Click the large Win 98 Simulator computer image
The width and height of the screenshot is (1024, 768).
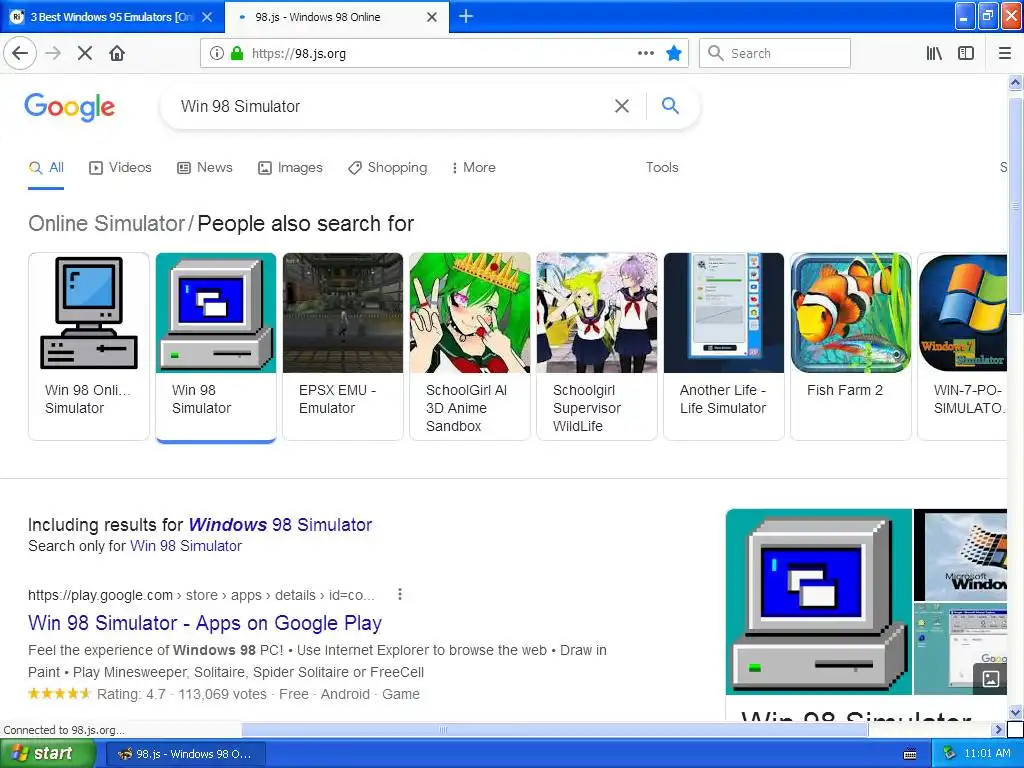[819, 602]
